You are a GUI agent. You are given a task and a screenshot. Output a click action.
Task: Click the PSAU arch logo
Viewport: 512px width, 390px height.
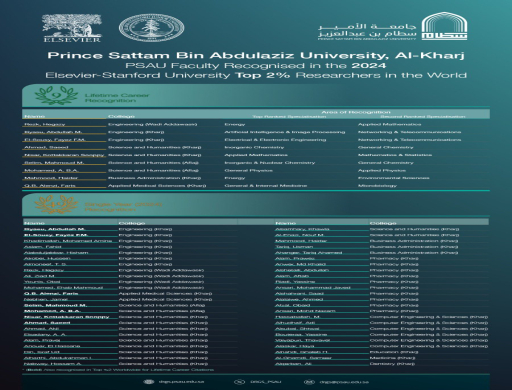(x=444, y=26)
